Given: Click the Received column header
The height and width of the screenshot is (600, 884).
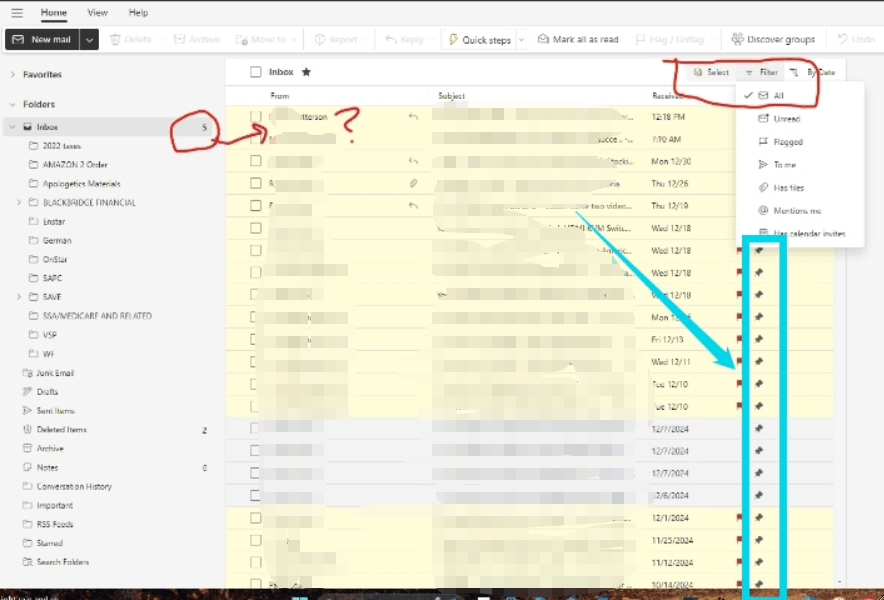Looking at the screenshot, I should pos(668,96).
